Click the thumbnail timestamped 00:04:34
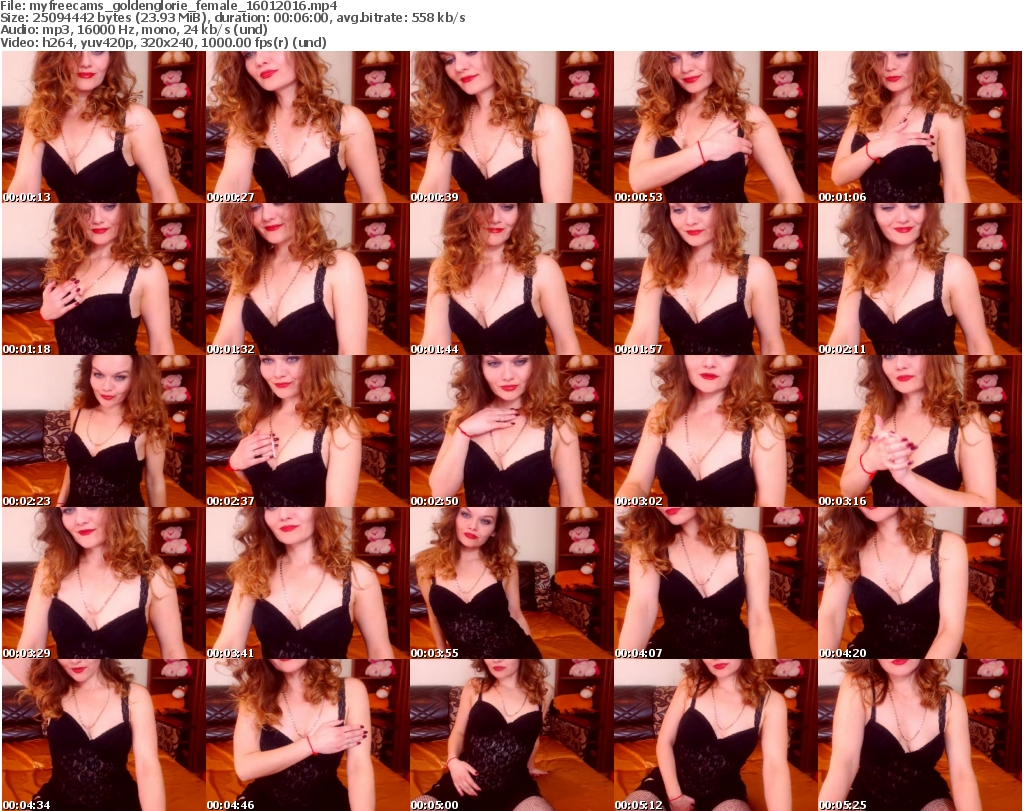This screenshot has height=811, width=1024. point(104,735)
